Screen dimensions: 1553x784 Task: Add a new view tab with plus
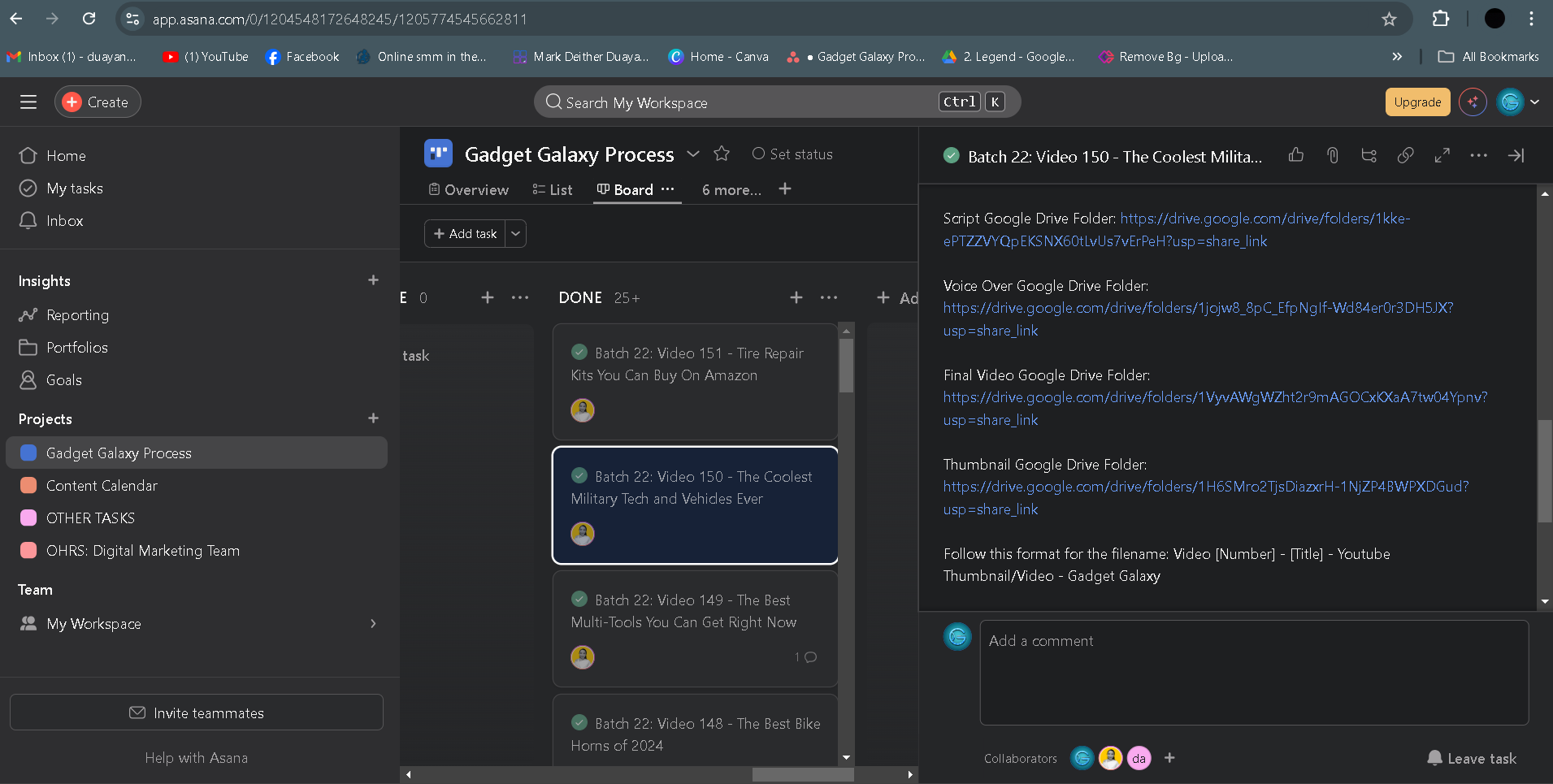pos(785,189)
